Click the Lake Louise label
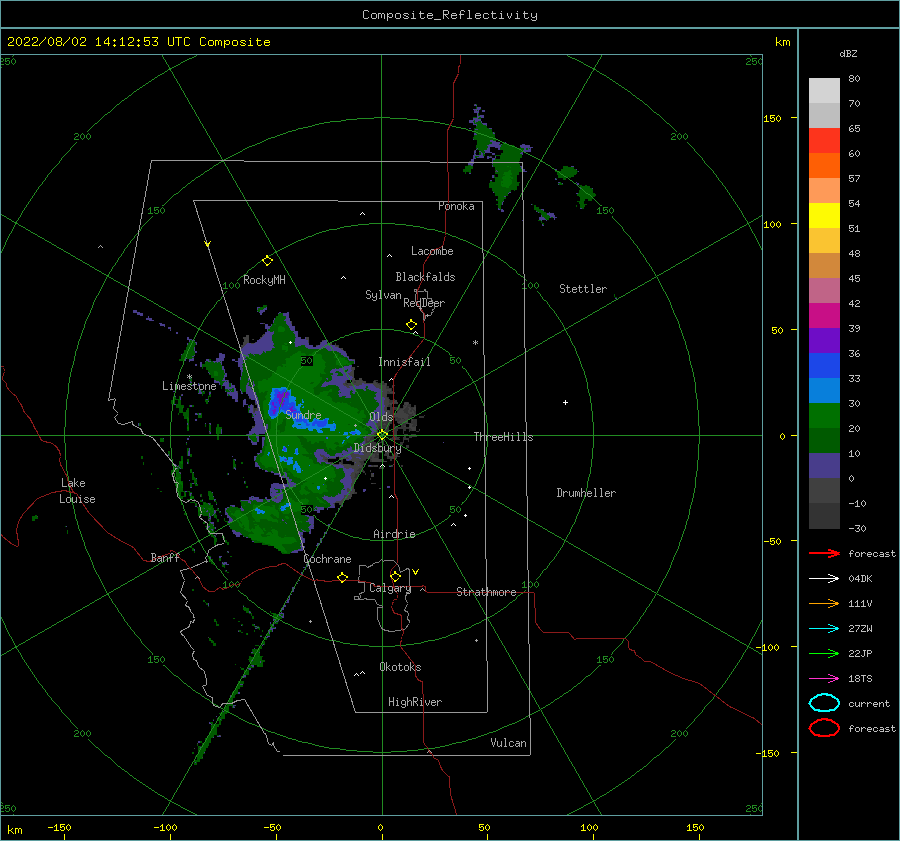This screenshot has height=841, width=900. tap(77, 491)
